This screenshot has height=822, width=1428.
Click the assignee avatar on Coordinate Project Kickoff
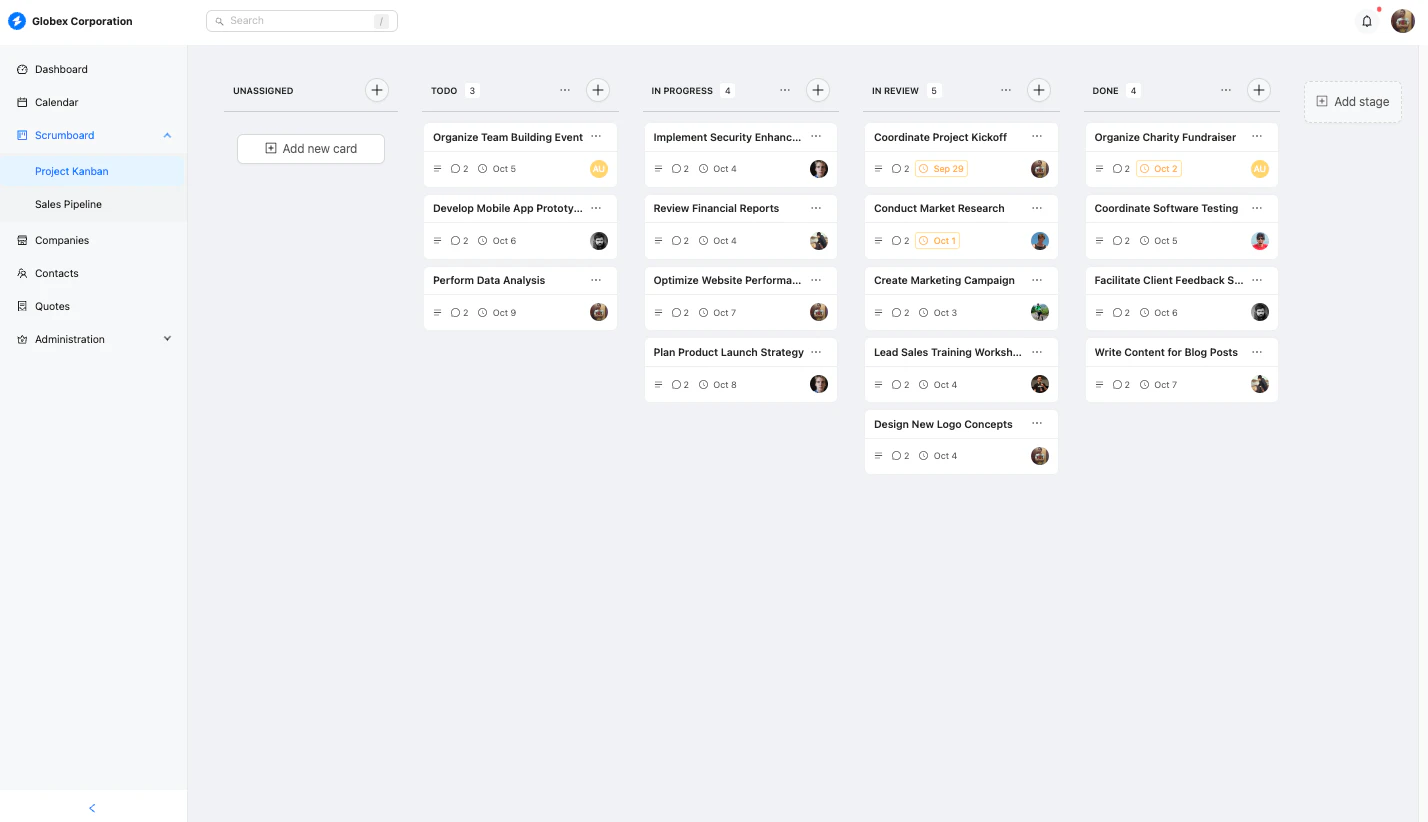point(1039,168)
